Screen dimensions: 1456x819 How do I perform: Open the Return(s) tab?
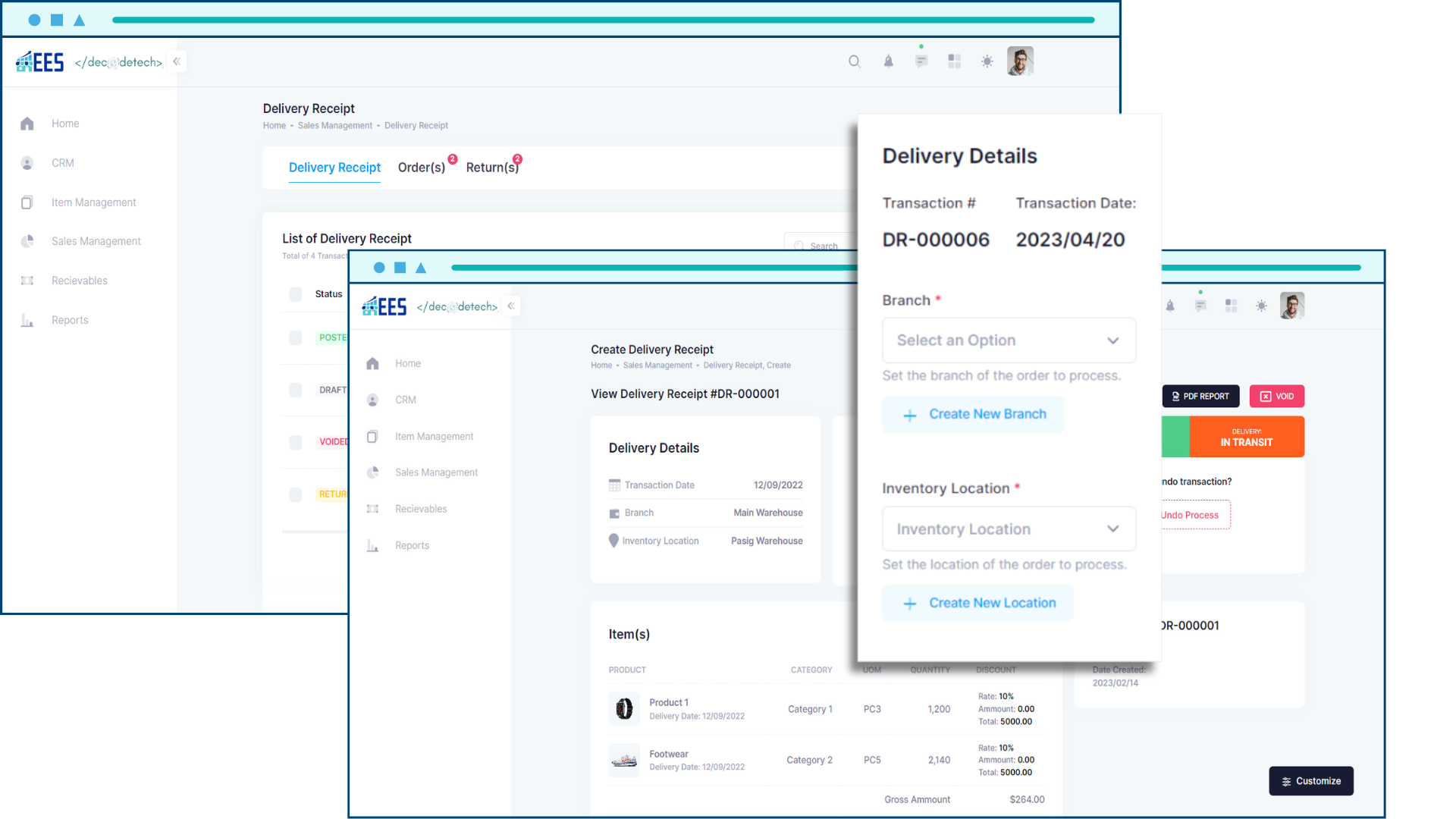pyautogui.click(x=491, y=168)
